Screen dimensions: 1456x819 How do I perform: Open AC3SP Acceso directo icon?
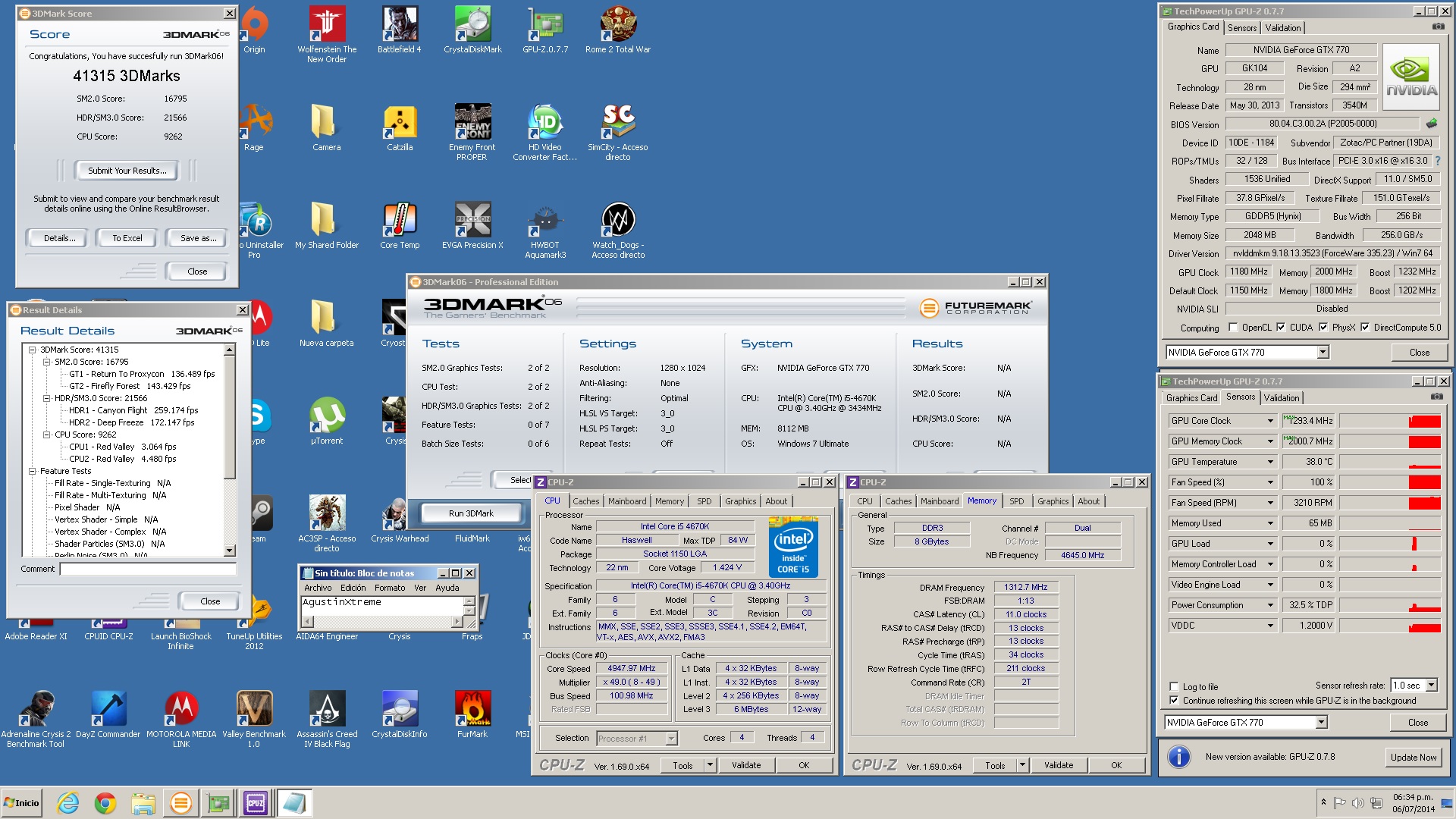coord(327,523)
